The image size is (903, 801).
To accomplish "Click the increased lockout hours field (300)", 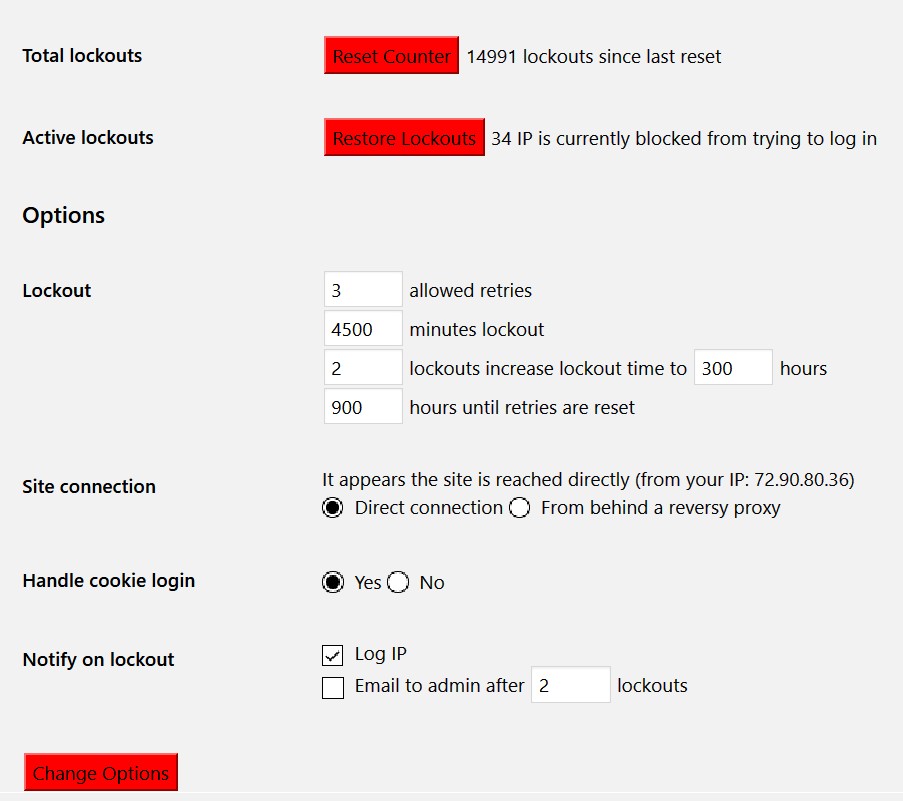I will [733, 368].
